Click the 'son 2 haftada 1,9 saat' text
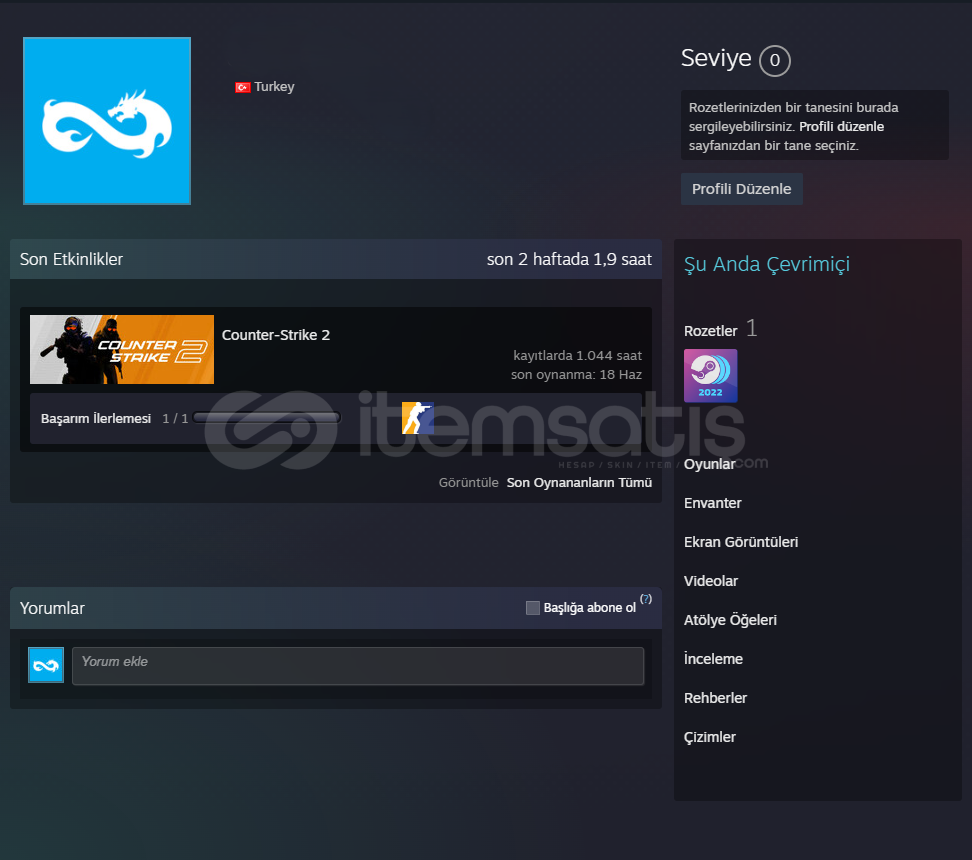This screenshot has width=972, height=860. coord(569,259)
